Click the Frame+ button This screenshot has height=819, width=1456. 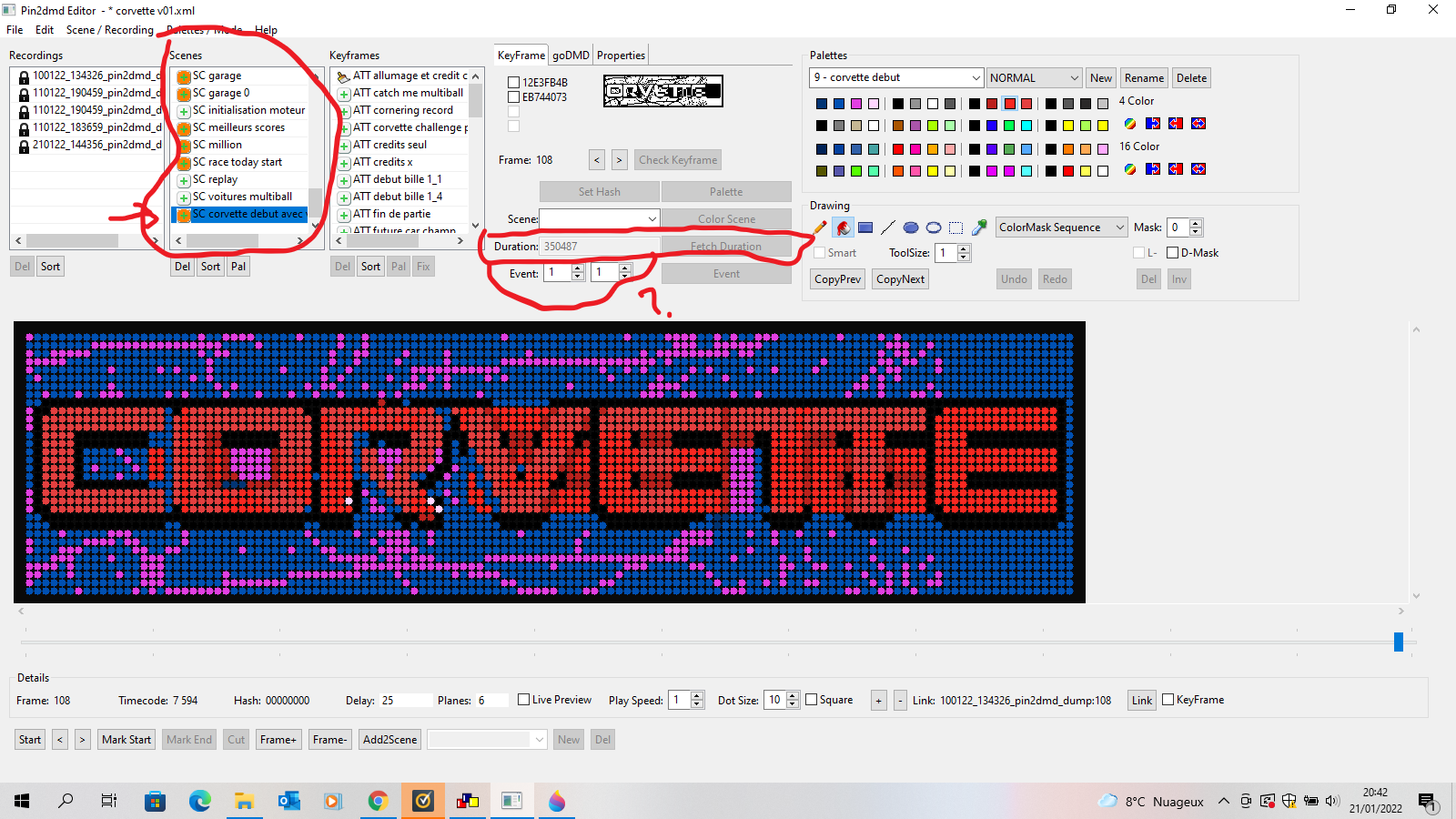(x=278, y=740)
